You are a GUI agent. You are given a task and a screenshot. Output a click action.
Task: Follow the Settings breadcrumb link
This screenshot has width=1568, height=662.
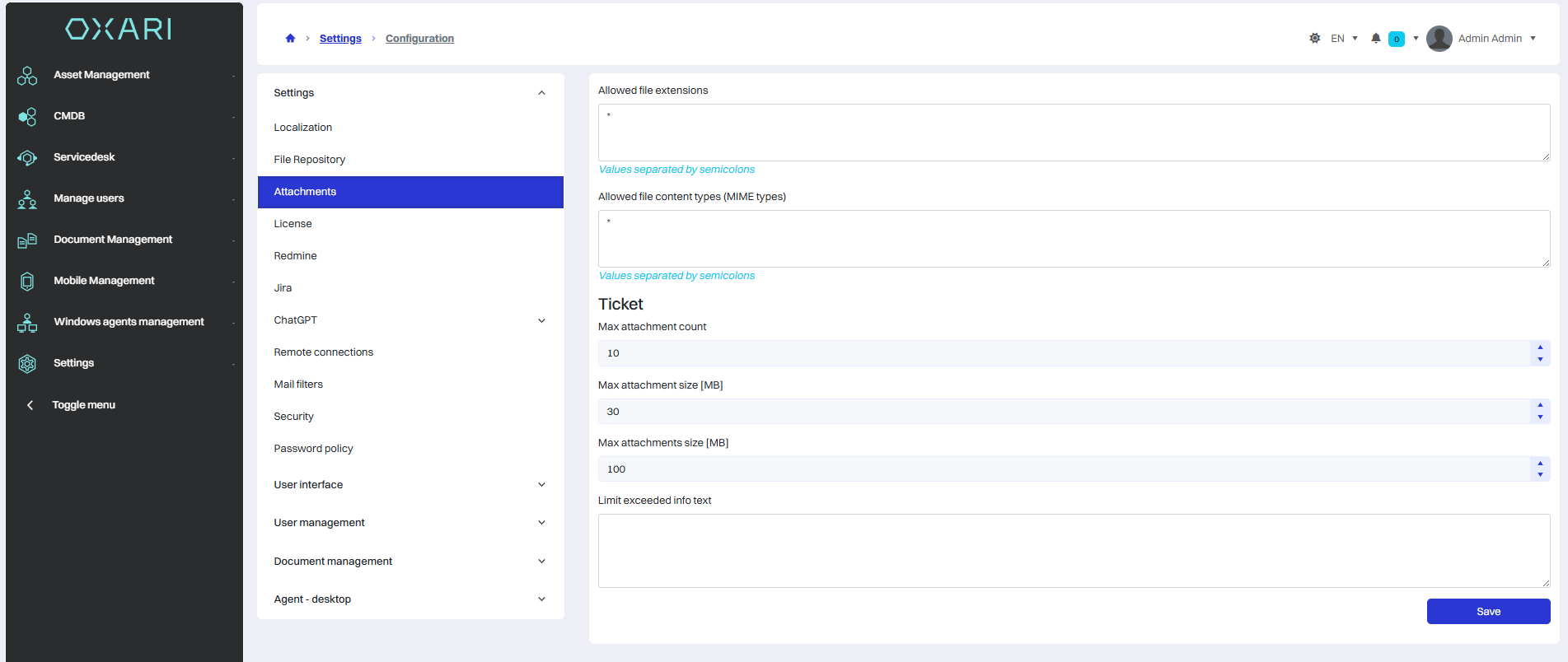340,39
